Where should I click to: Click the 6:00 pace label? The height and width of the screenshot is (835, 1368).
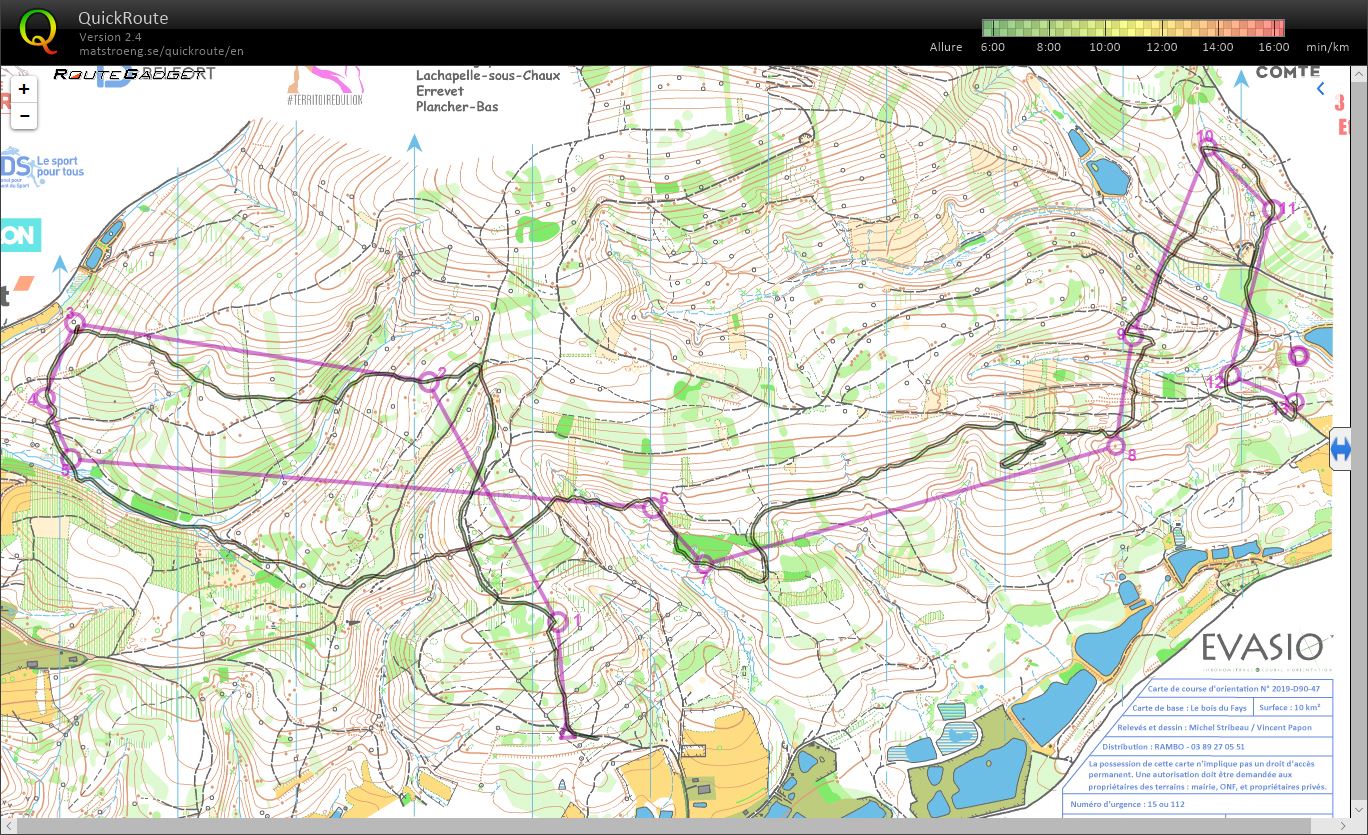pyautogui.click(x=993, y=47)
